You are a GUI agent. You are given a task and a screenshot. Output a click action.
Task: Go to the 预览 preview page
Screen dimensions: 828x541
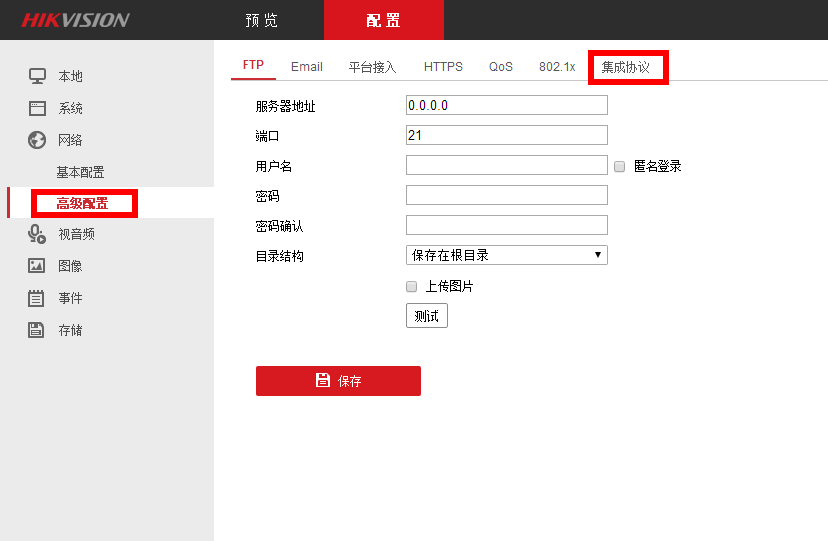click(x=262, y=21)
